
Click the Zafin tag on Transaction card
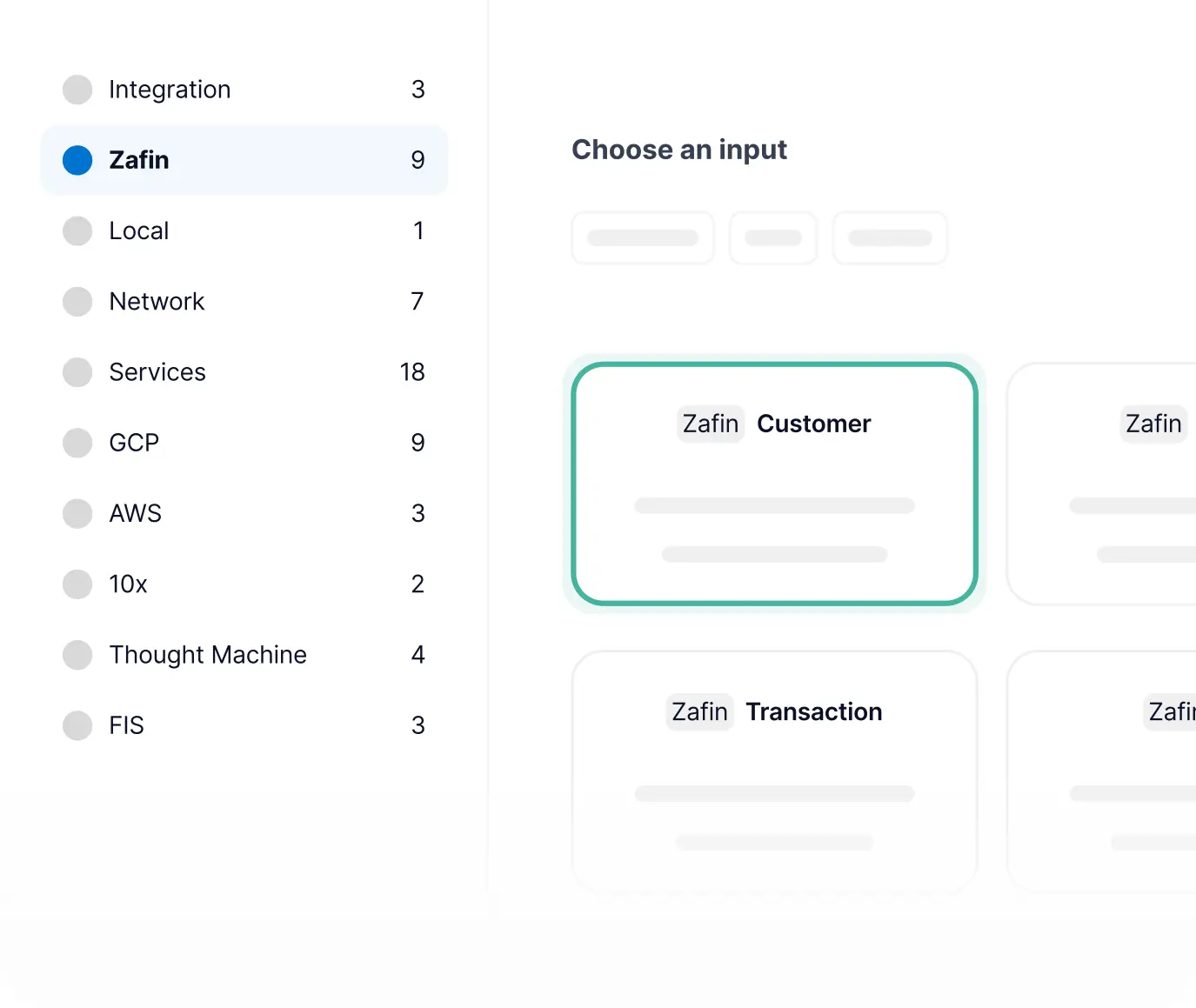700,711
